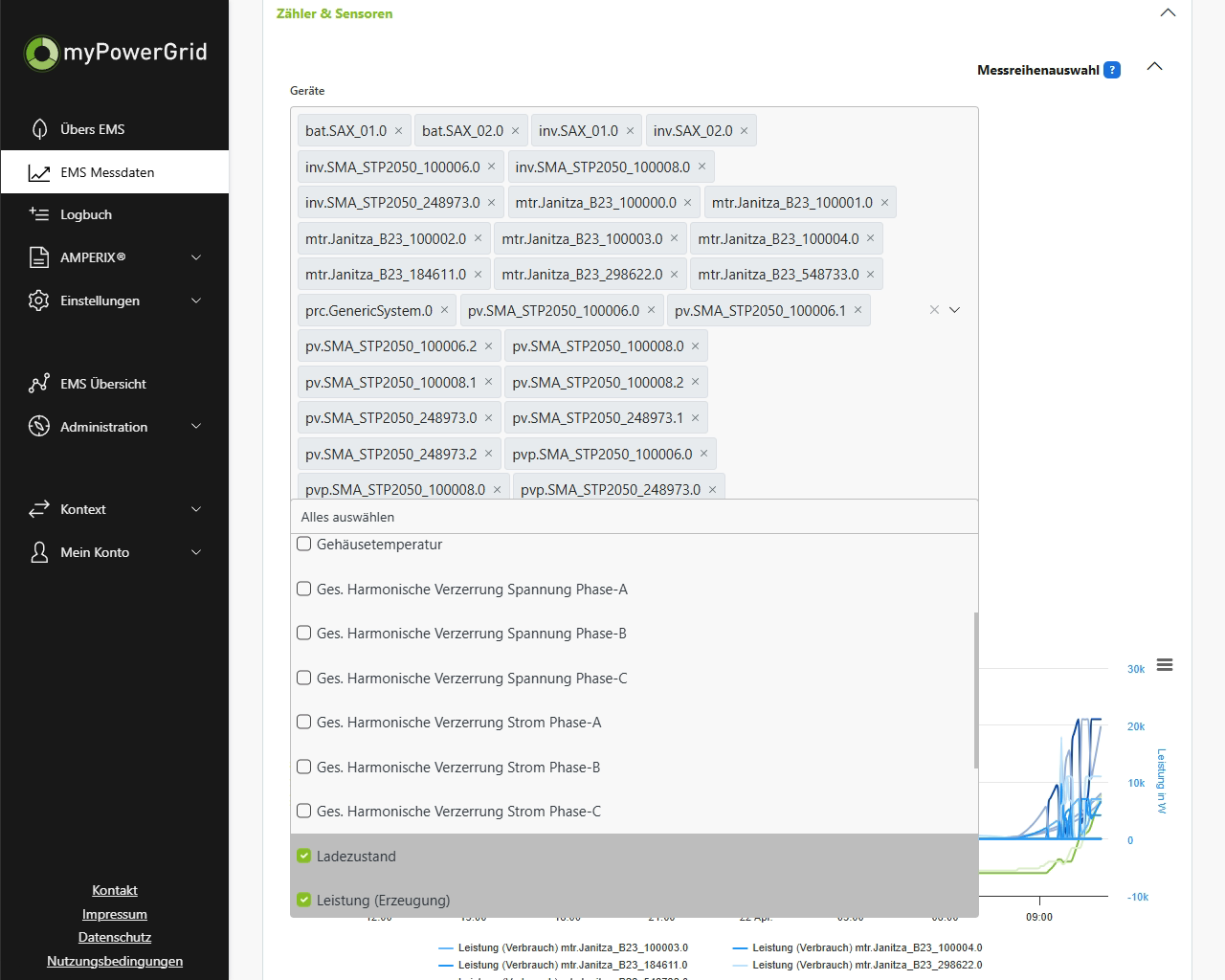Click the Logbuch list icon
This screenshot has height=980, width=1225.
(x=39, y=214)
